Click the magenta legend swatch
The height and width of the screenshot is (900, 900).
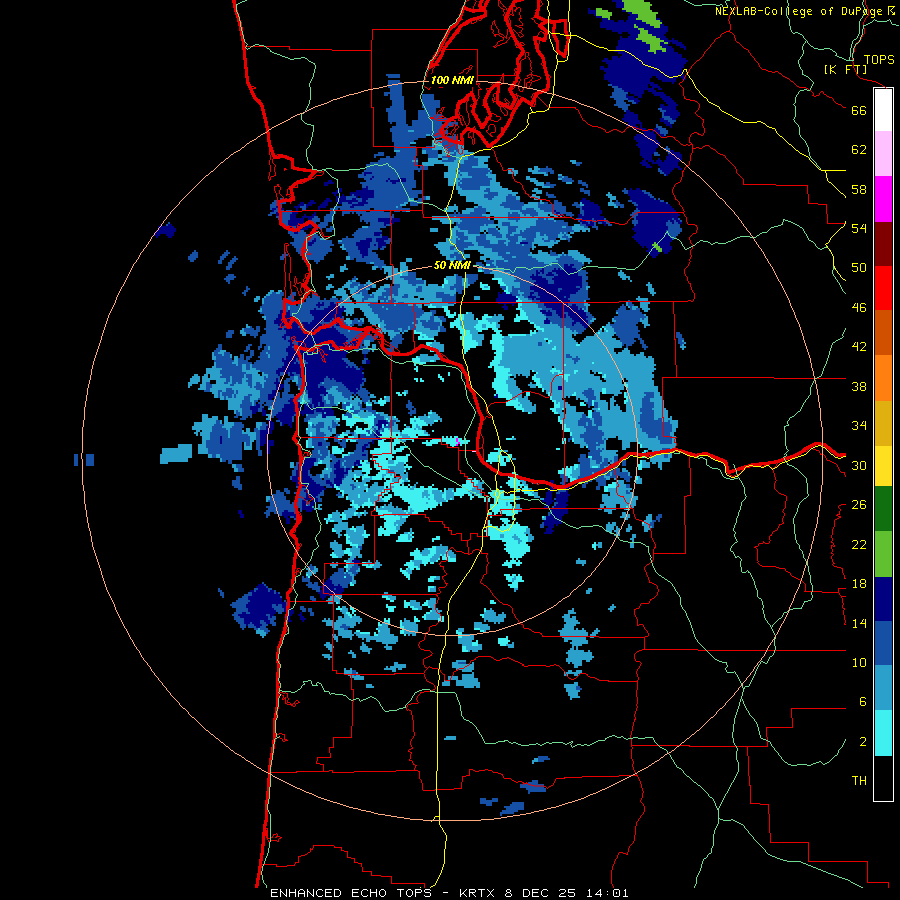click(x=883, y=199)
